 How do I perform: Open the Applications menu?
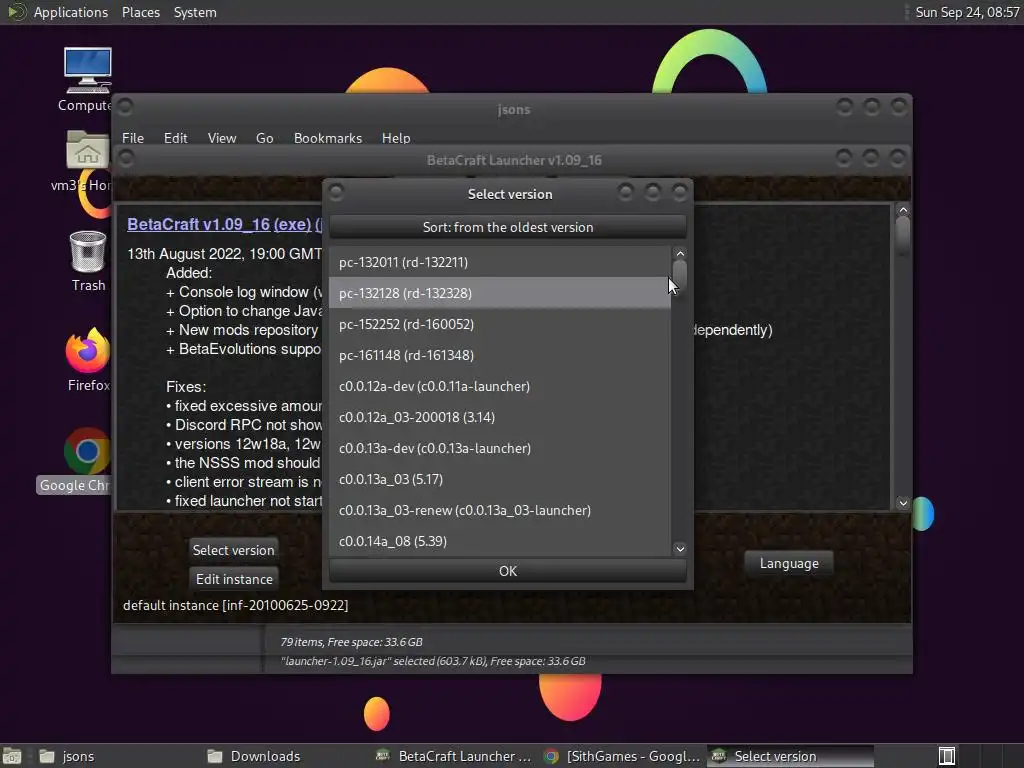click(71, 12)
